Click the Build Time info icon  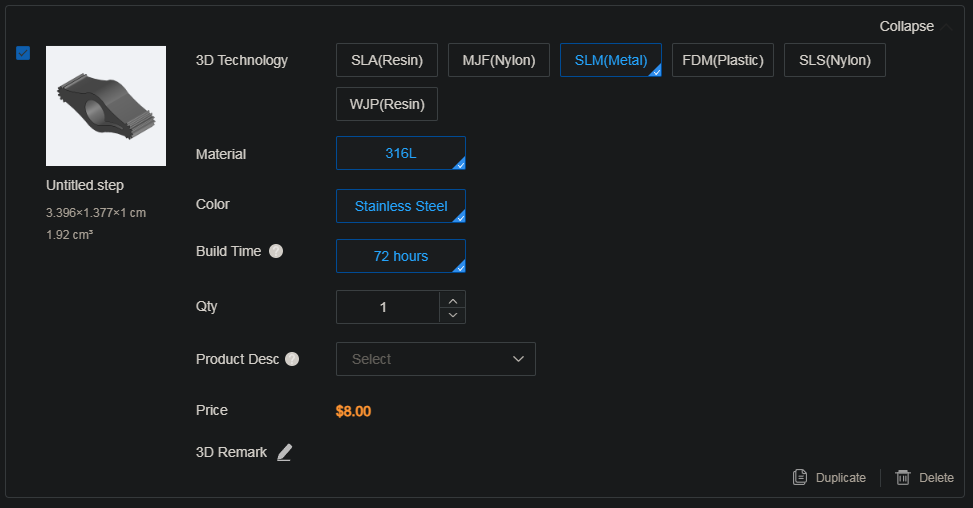click(277, 251)
